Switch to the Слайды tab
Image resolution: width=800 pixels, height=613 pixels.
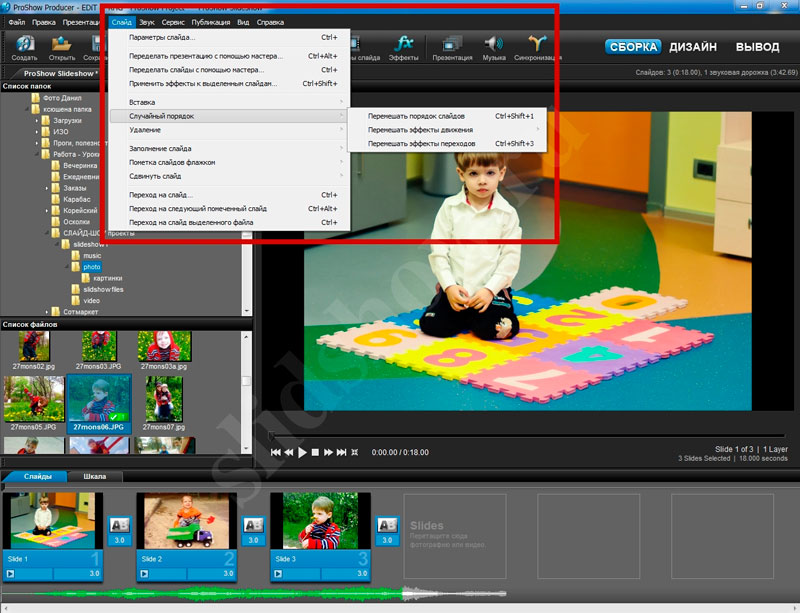[38, 476]
